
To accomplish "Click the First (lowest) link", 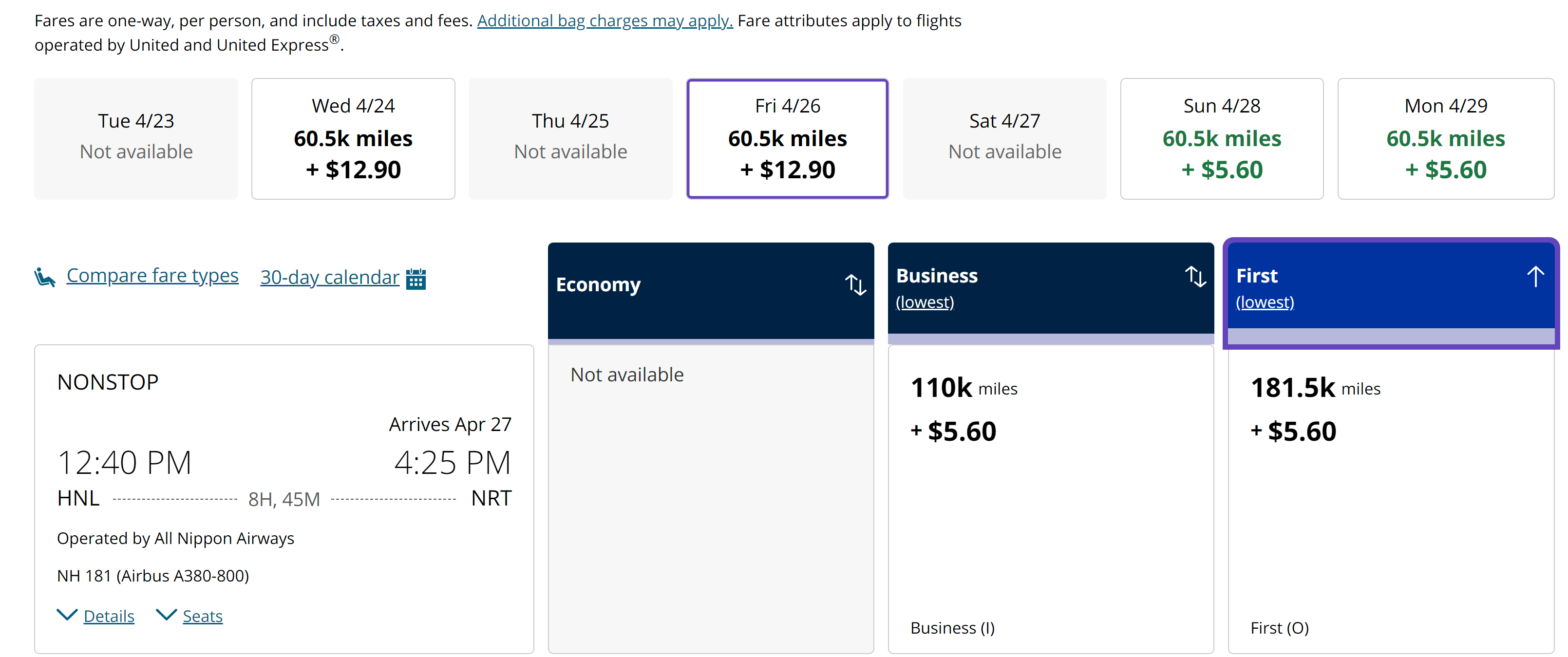I will [x=1265, y=302].
